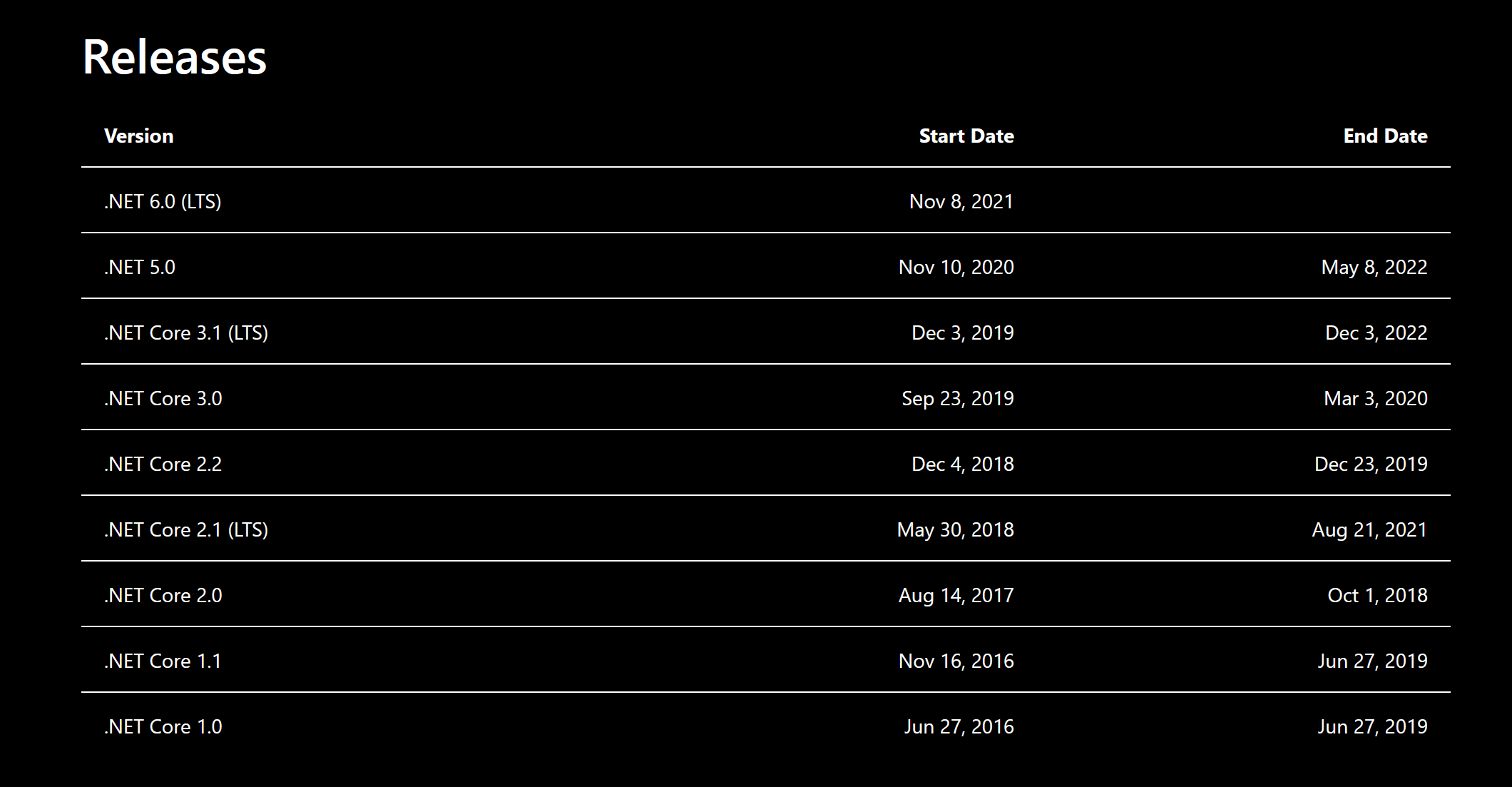Select the Jun 27, 2016 start date
The image size is (1512, 787).
coord(959,727)
